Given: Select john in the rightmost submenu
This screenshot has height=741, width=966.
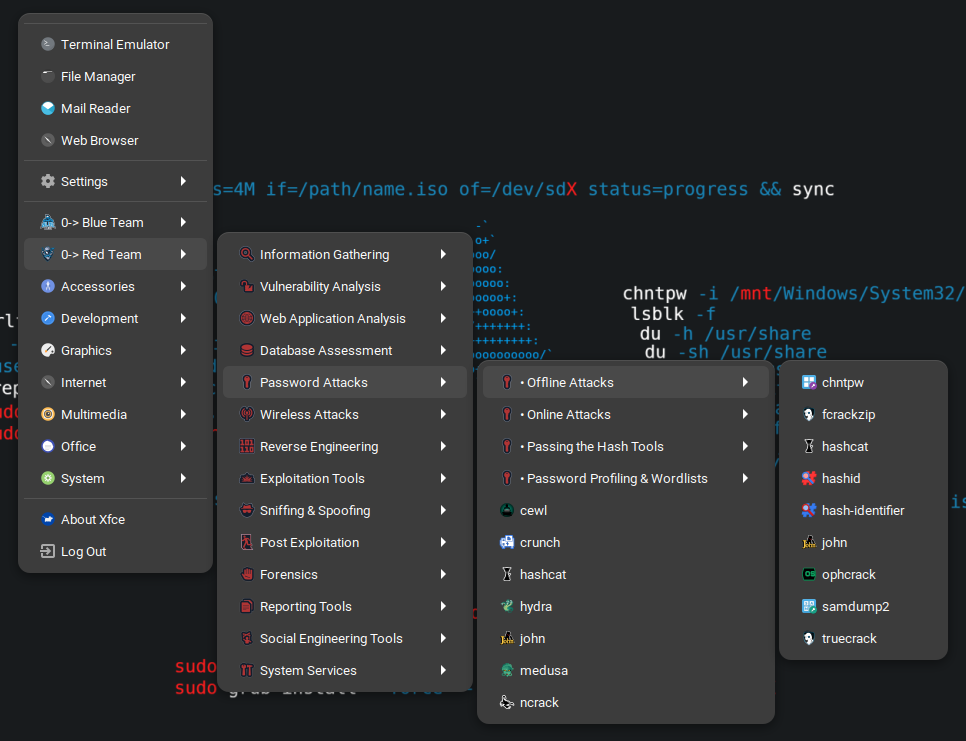Looking at the screenshot, I should [x=838, y=542].
